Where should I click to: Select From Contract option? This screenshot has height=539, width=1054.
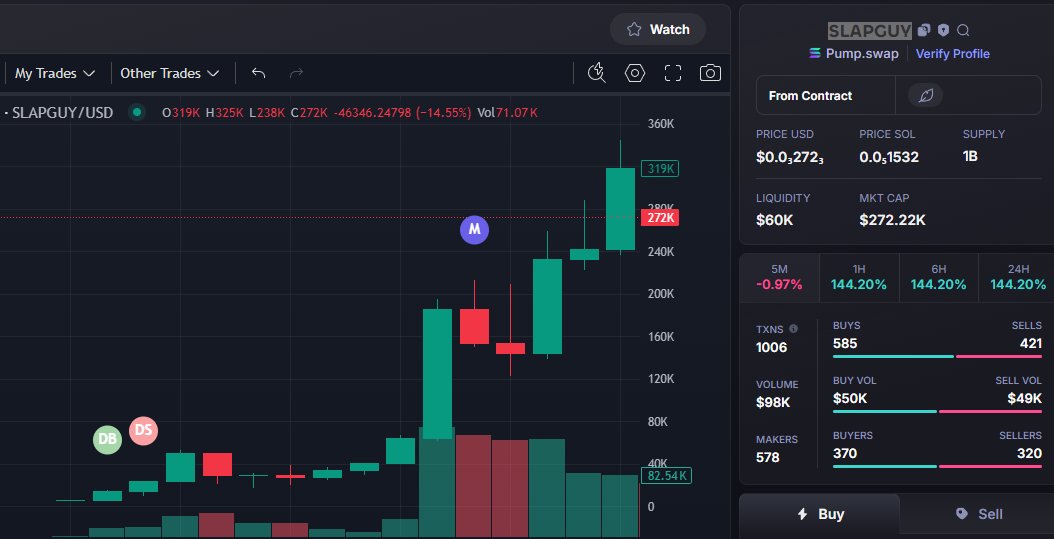point(826,95)
